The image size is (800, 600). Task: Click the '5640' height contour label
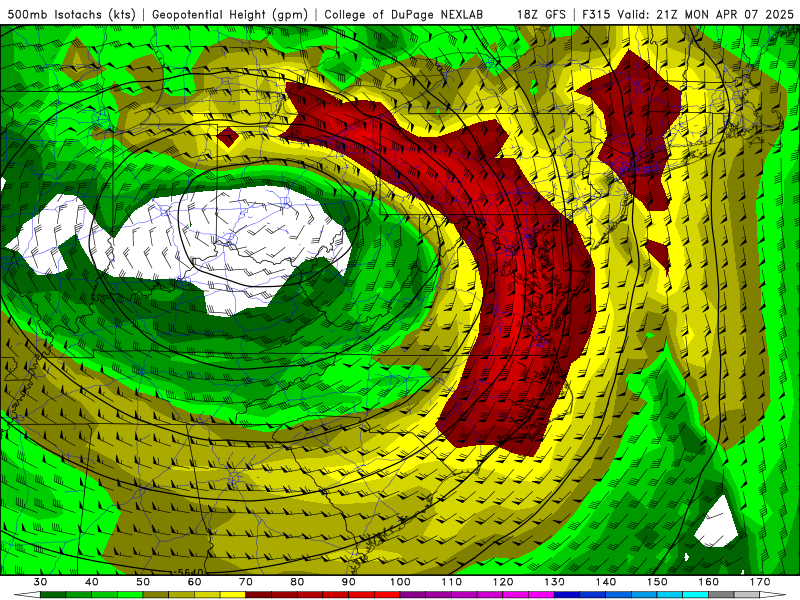pos(190,572)
